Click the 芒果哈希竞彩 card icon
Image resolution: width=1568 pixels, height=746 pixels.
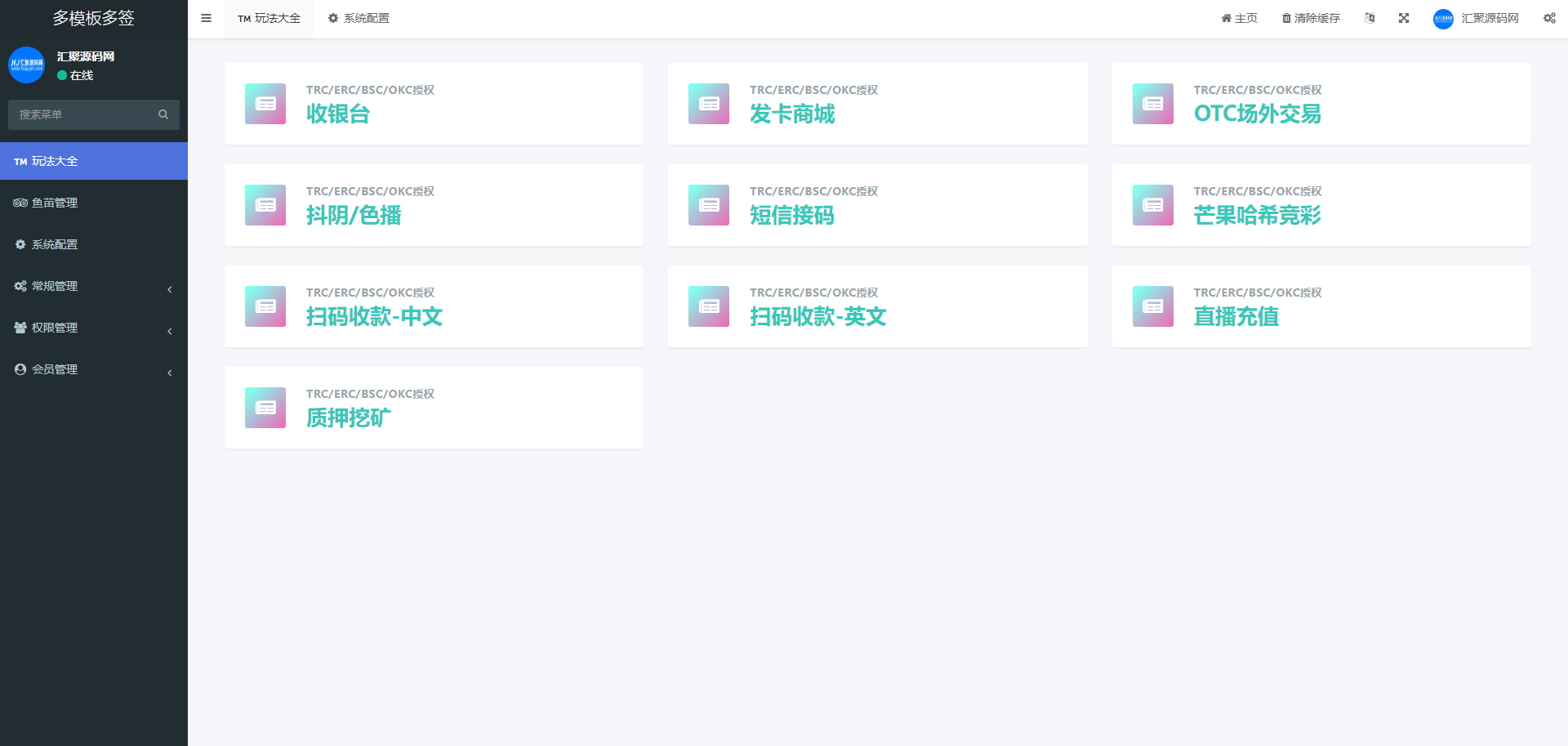tap(1153, 205)
